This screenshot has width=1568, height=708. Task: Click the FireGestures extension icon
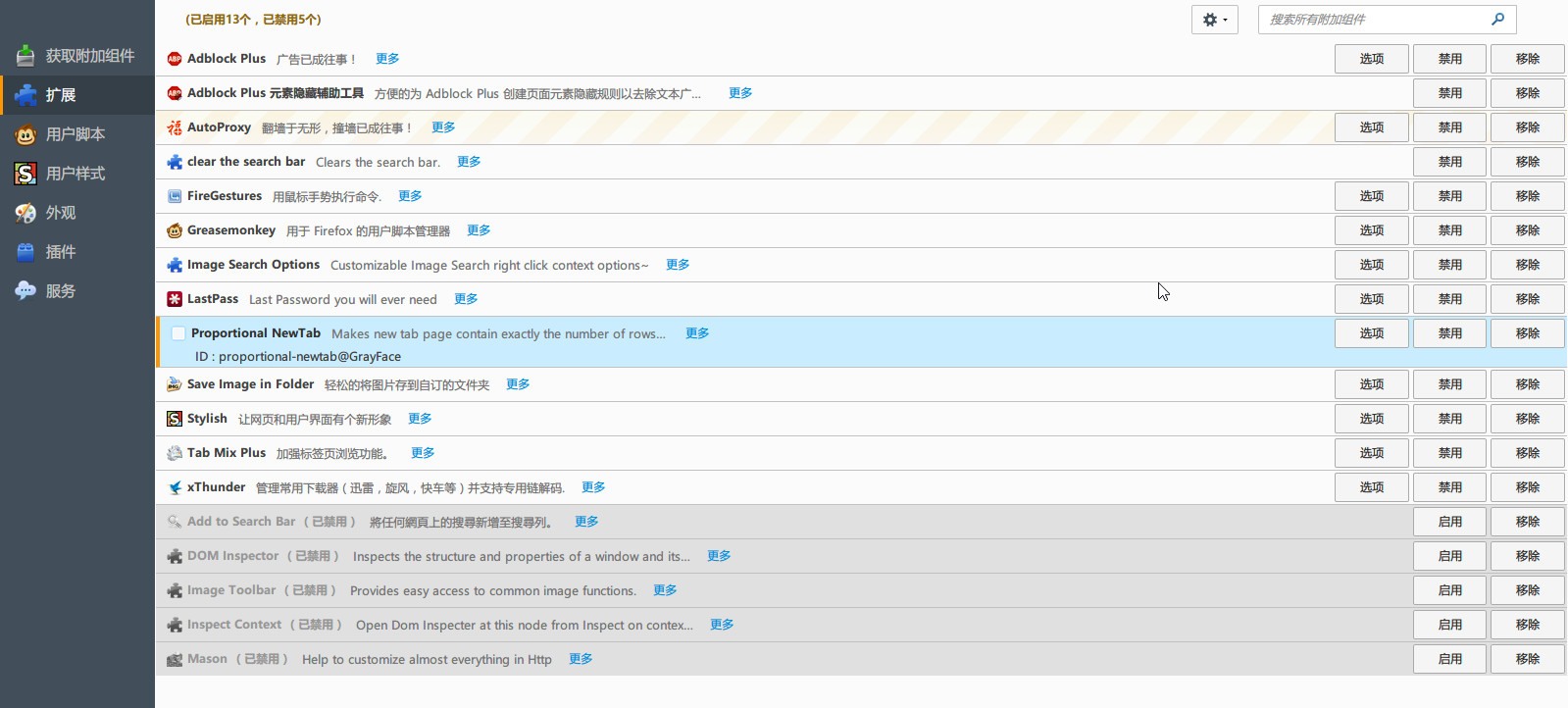pyautogui.click(x=175, y=196)
